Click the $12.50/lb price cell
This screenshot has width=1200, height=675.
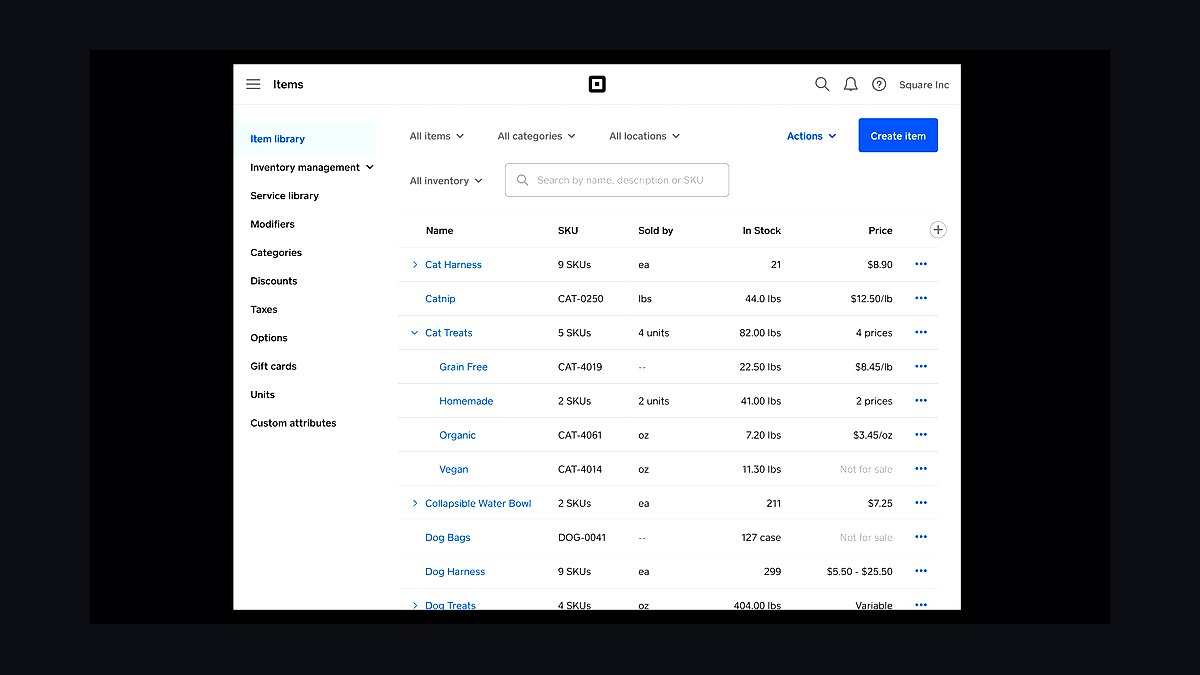pyautogui.click(x=871, y=299)
